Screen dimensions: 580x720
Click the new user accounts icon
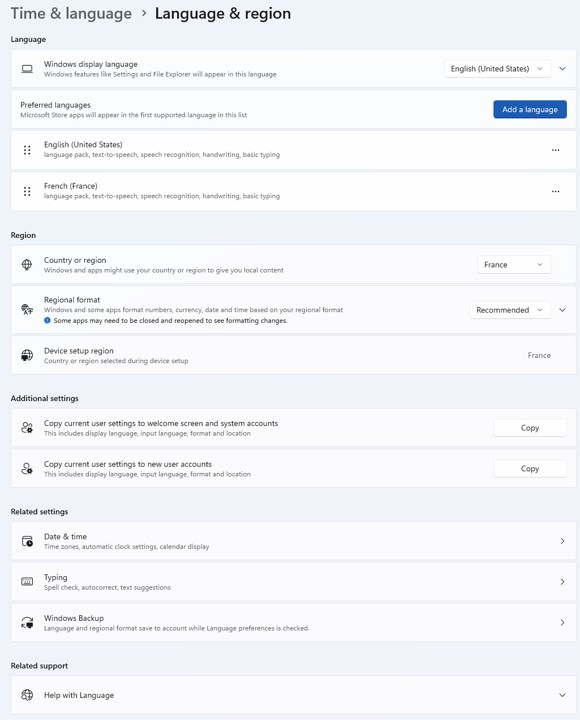27,468
